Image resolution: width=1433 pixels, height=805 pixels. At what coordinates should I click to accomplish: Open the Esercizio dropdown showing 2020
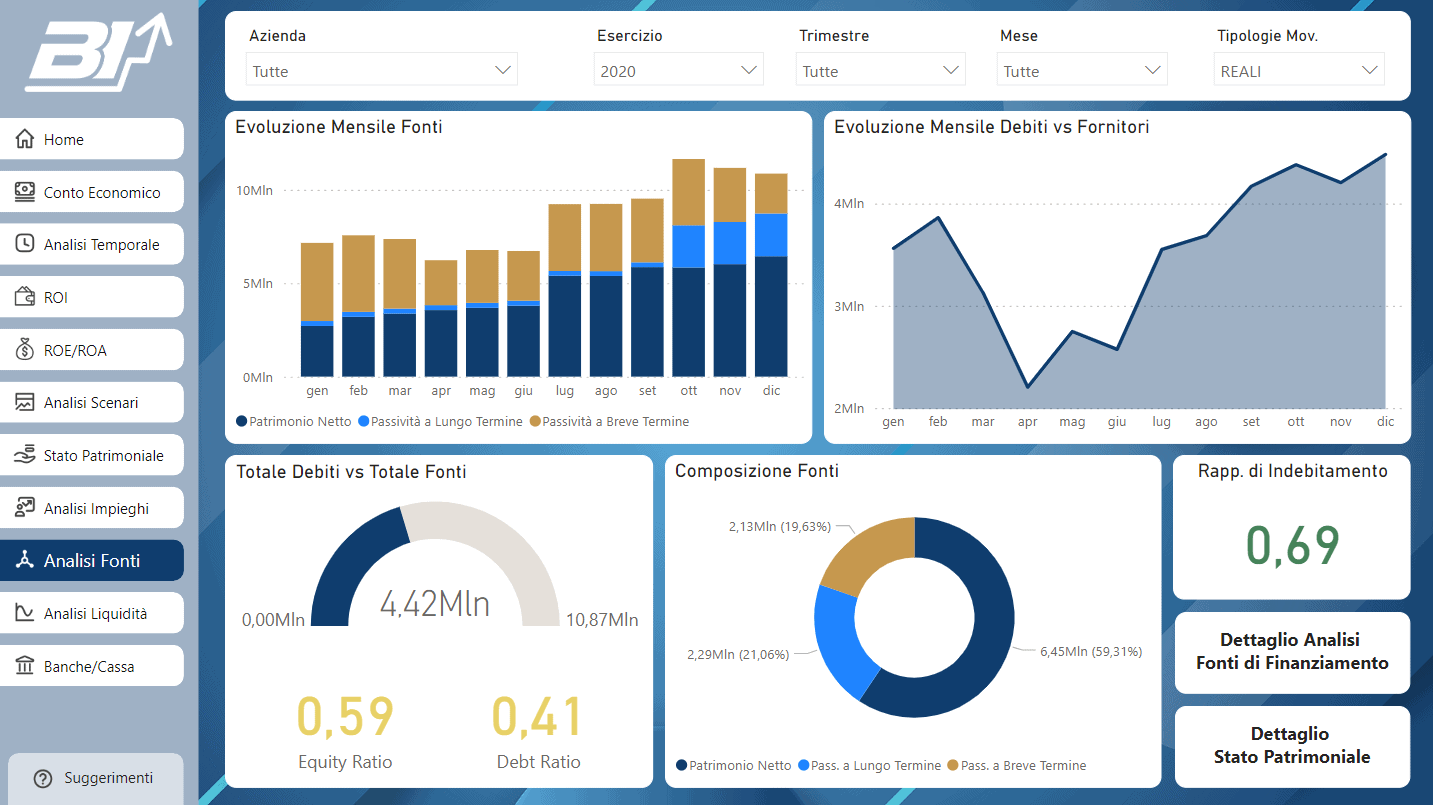(x=679, y=70)
